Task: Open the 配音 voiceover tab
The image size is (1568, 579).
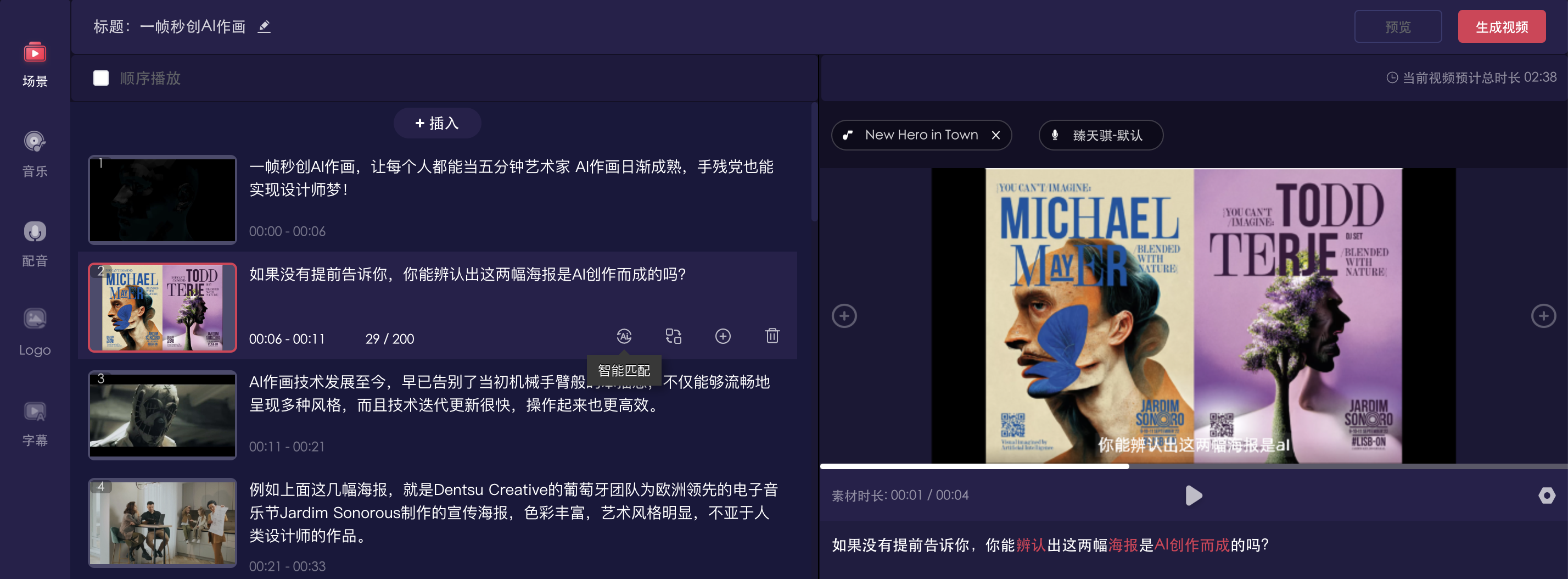Action: tap(35, 243)
